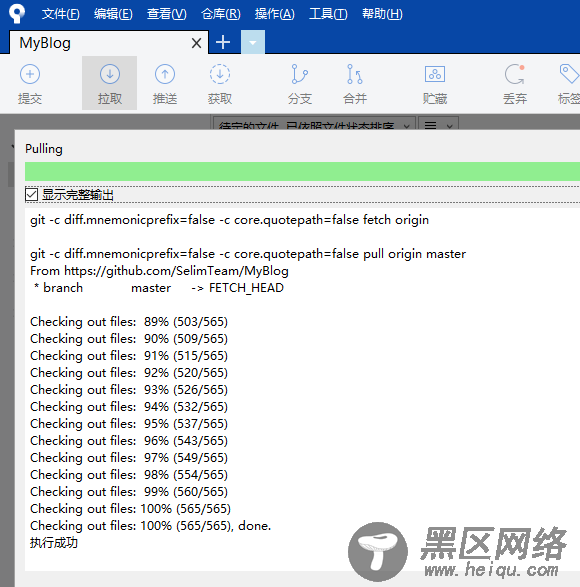Add a new tab with plus button

223,42
